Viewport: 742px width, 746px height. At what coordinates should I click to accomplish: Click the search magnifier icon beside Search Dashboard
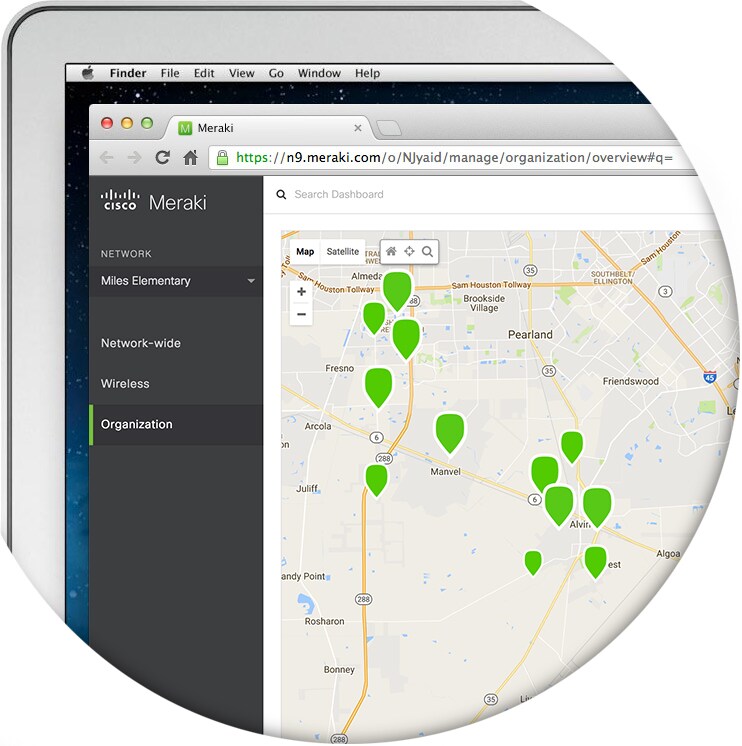click(x=281, y=195)
